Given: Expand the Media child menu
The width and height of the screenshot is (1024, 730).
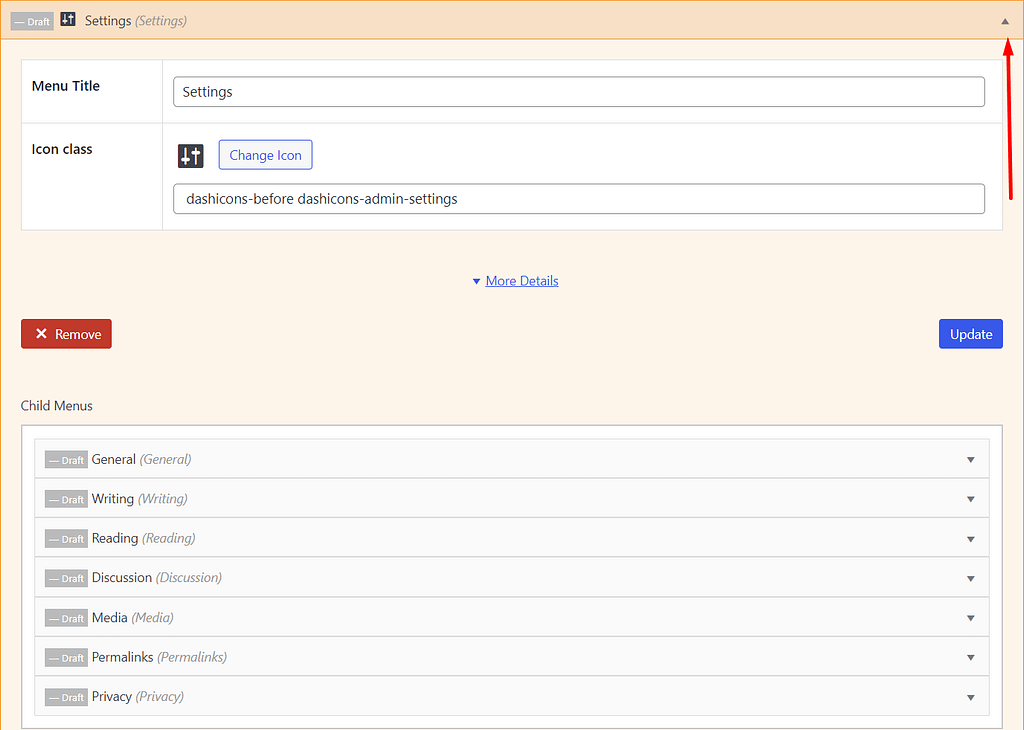Looking at the screenshot, I should coord(970,617).
